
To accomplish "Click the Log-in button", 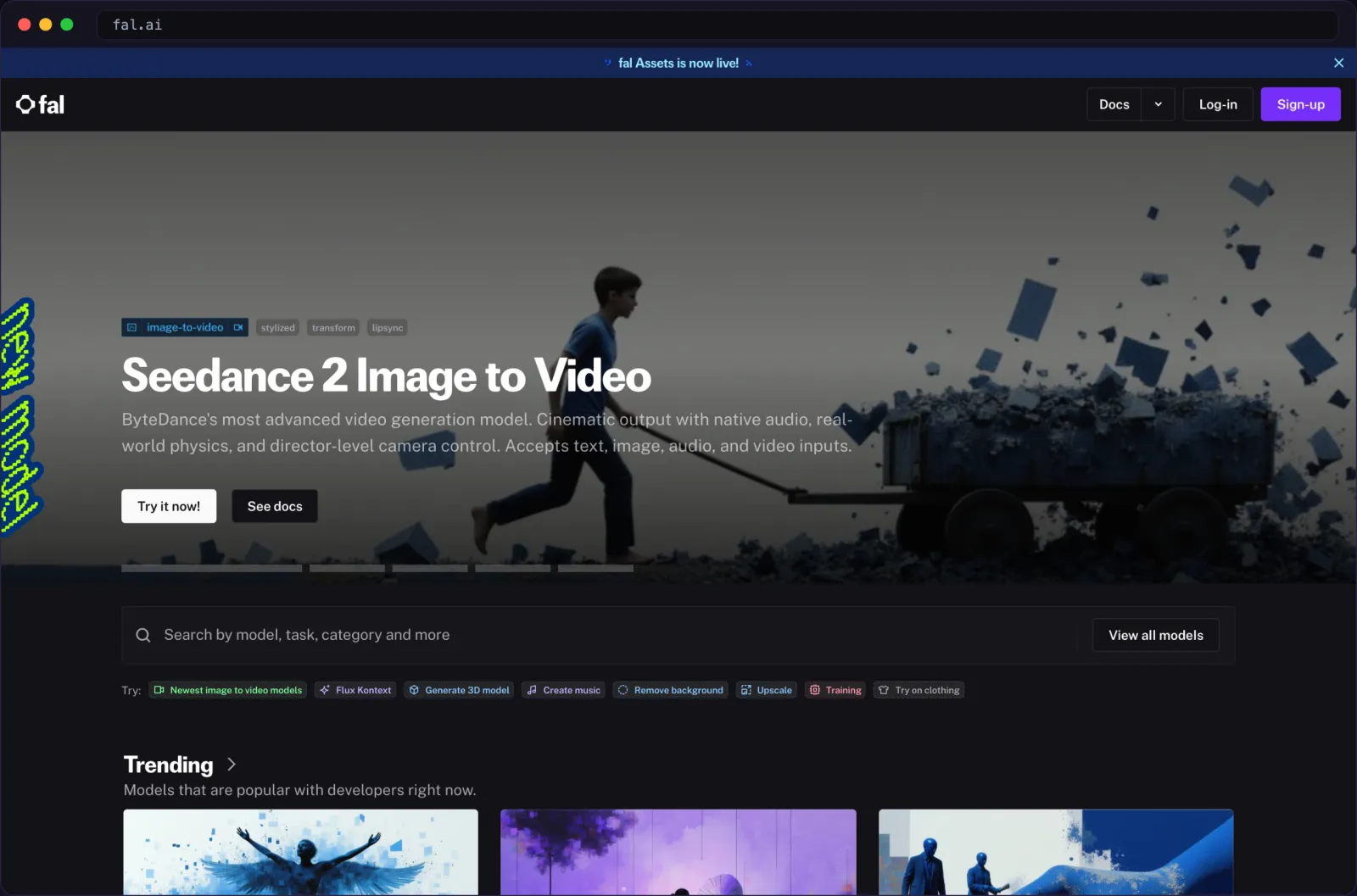I will pyautogui.click(x=1218, y=104).
